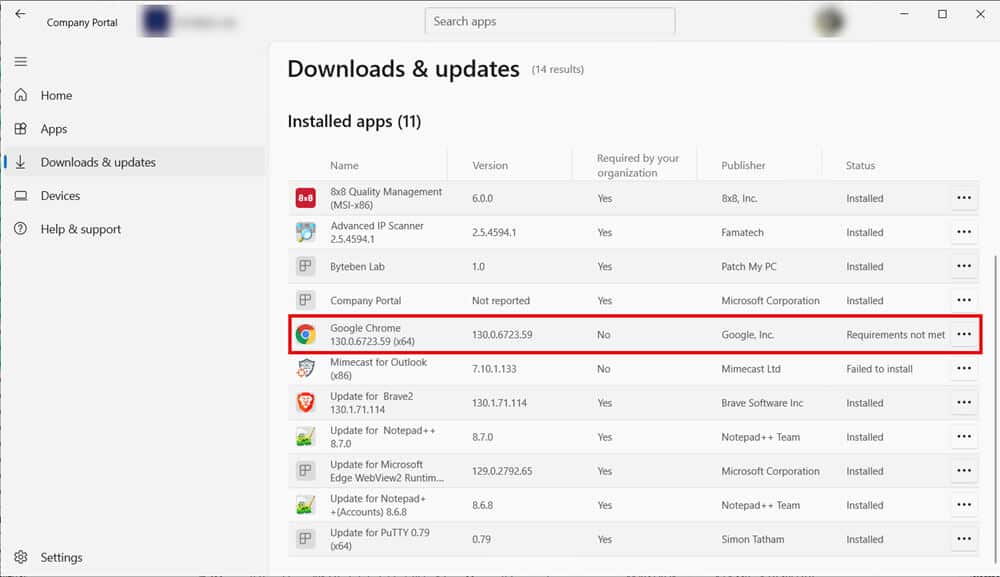The width and height of the screenshot is (1000, 577).
Task: Click the Edge WebView2 Runtime app icon
Action: point(305,471)
